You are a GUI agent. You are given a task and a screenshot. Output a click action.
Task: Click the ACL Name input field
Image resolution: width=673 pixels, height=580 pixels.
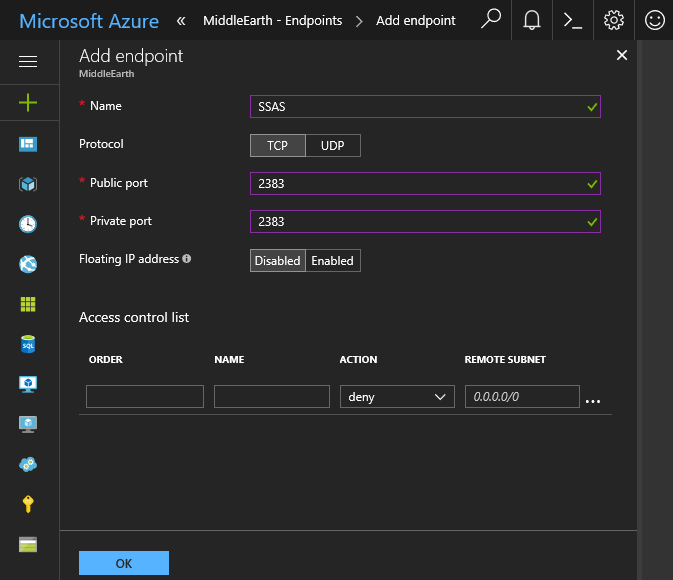pyautogui.click(x=272, y=396)
